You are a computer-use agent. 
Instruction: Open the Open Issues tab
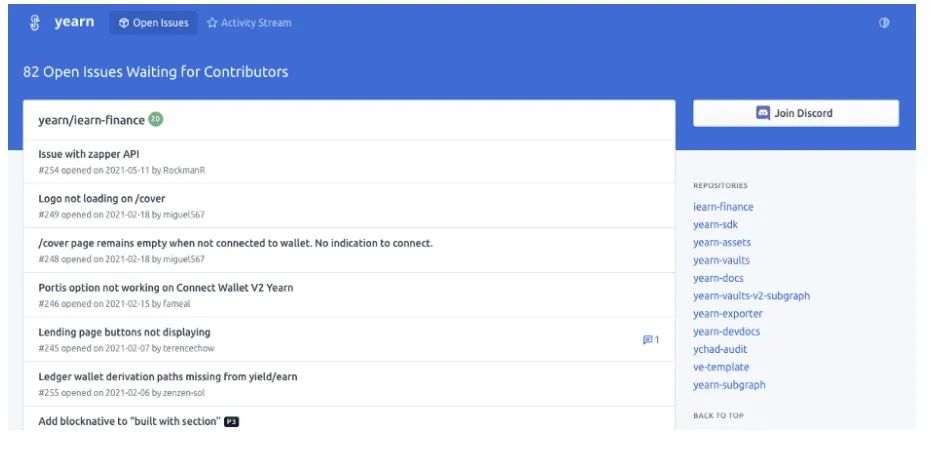click(153, 23)
